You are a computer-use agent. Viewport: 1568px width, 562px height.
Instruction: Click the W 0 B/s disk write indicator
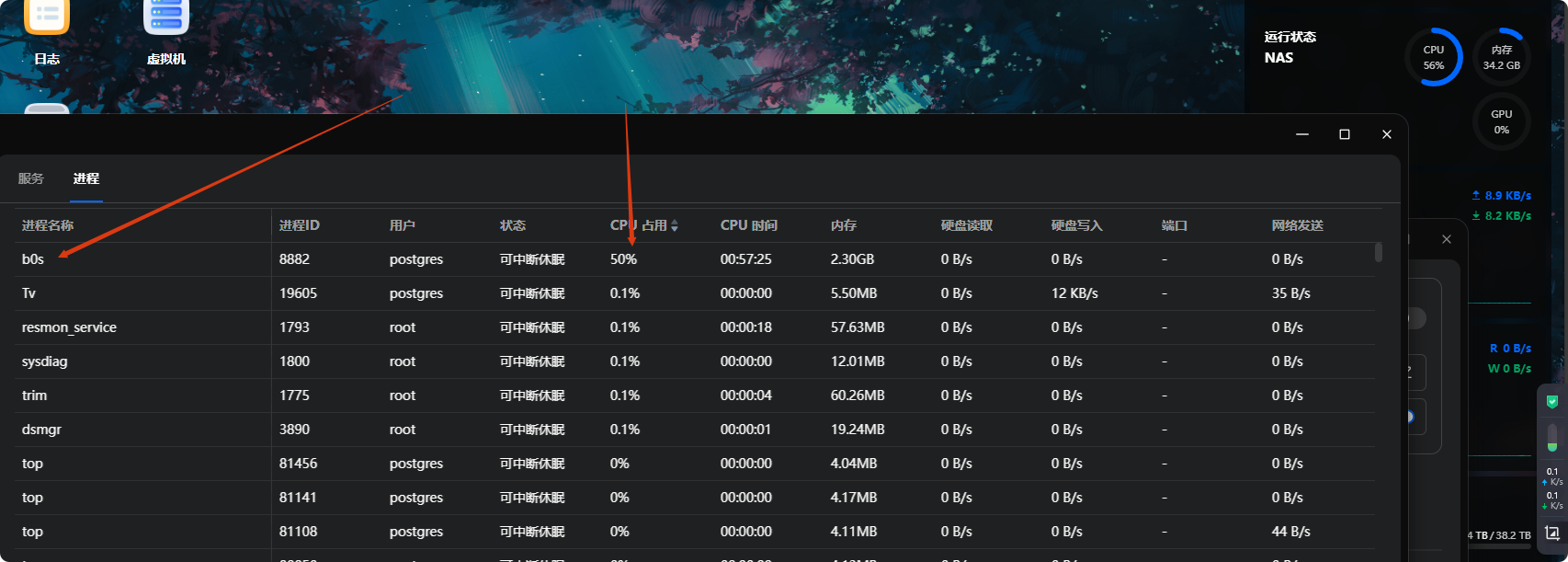click(1509, 369)
